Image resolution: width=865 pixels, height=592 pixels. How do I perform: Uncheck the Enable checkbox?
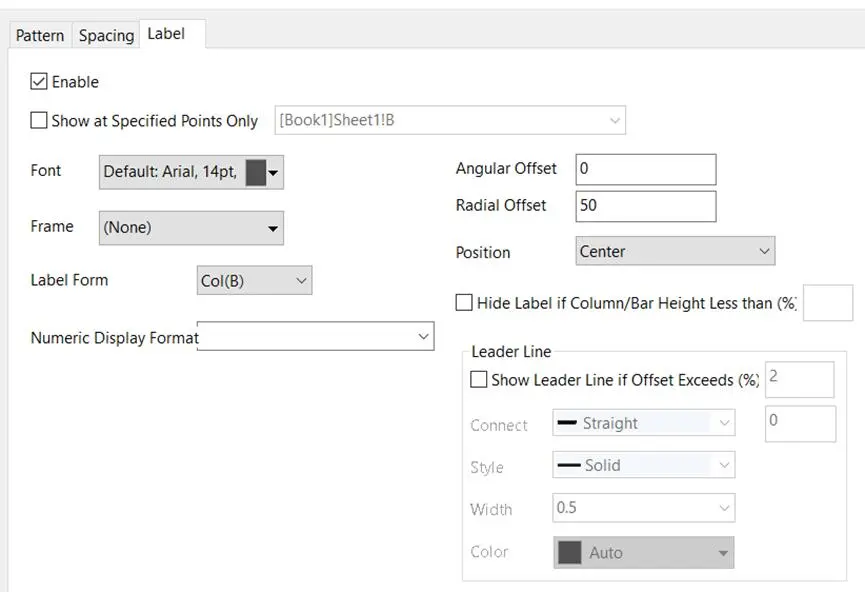39,82
